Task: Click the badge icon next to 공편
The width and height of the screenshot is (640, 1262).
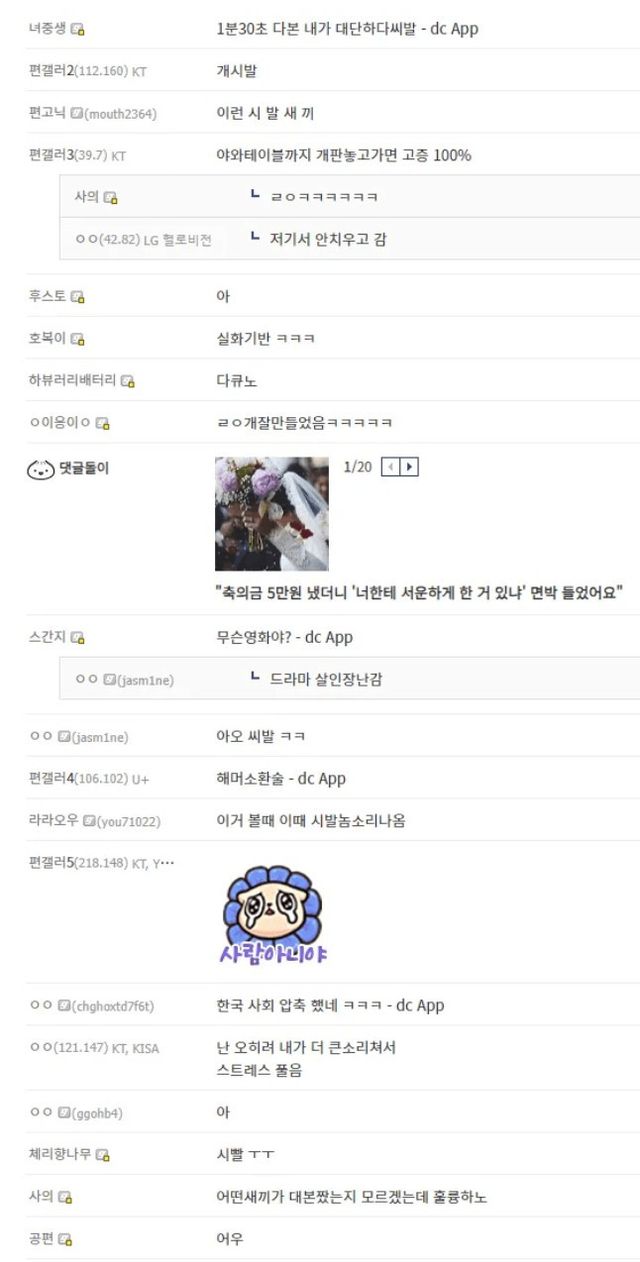Action: (x=65, y=1240)
